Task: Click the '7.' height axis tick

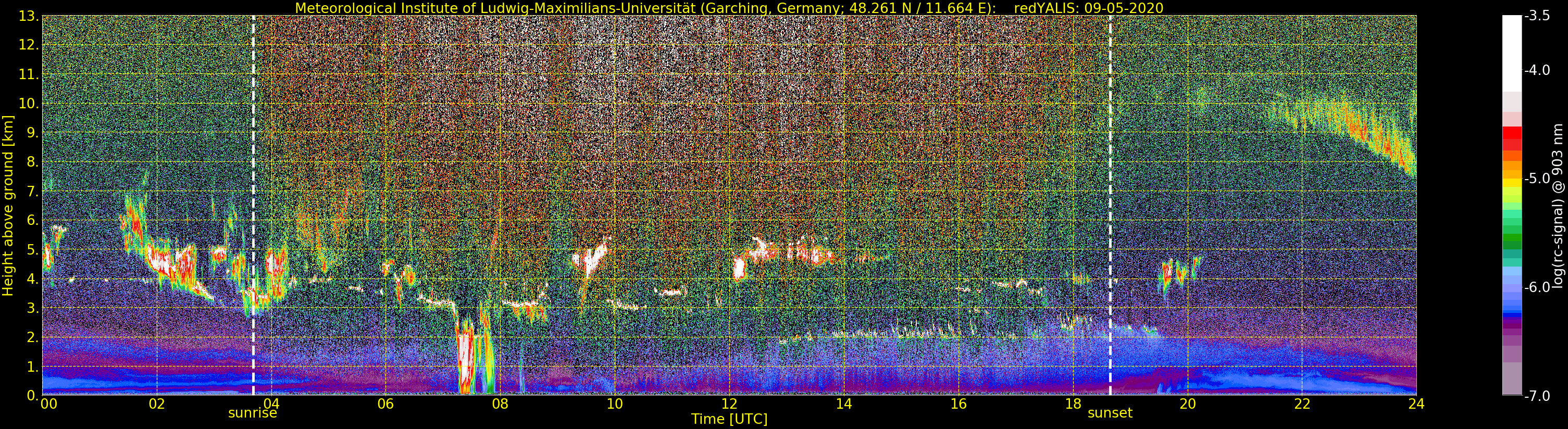Action: point(32,191)
